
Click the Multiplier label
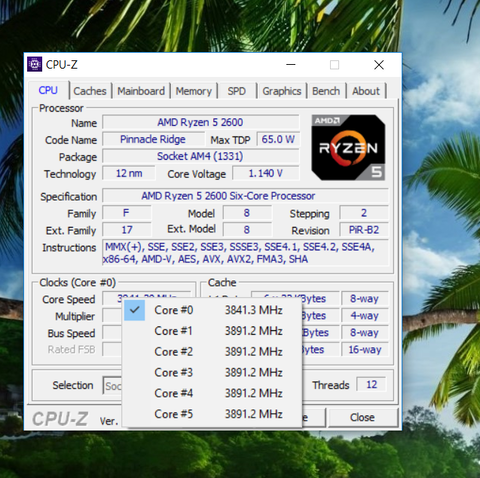coord(75,316)
